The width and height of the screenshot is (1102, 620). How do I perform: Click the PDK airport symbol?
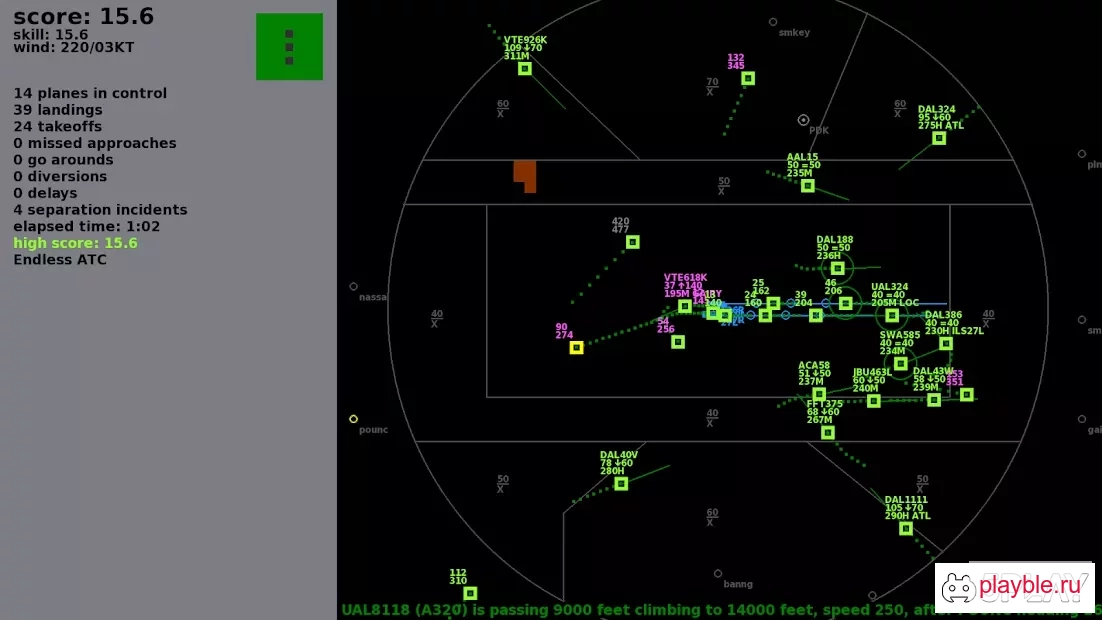pyautogui.click(x=803, y=120)
